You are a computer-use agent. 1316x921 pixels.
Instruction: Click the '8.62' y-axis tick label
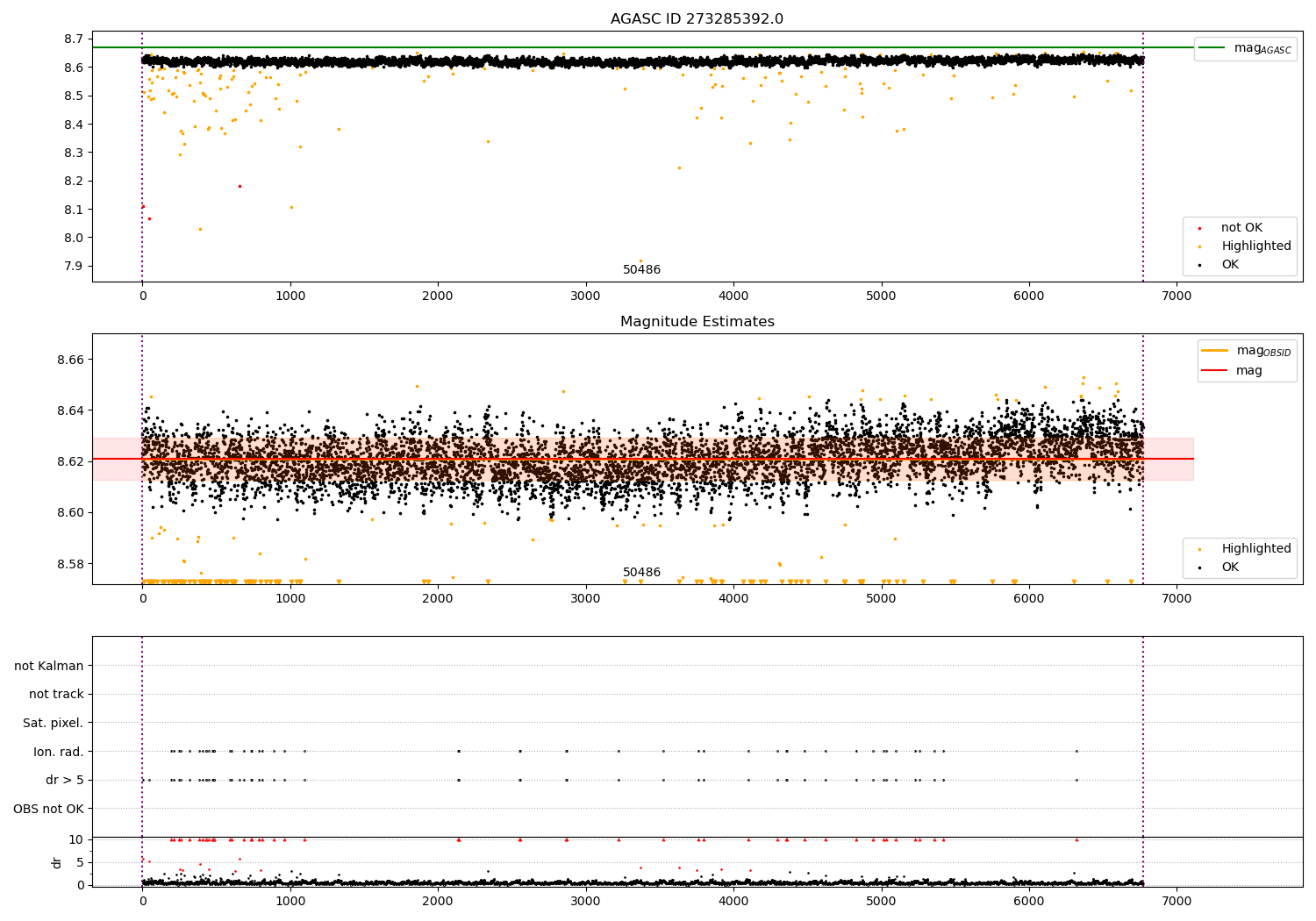(70, 462)
